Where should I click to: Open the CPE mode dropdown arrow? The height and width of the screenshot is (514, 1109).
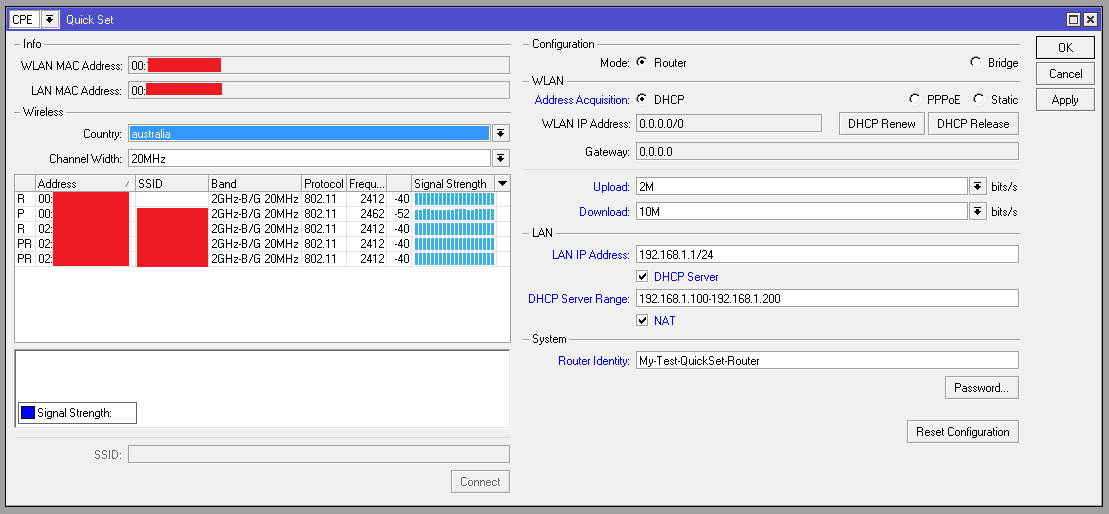[x=48, y=19]
